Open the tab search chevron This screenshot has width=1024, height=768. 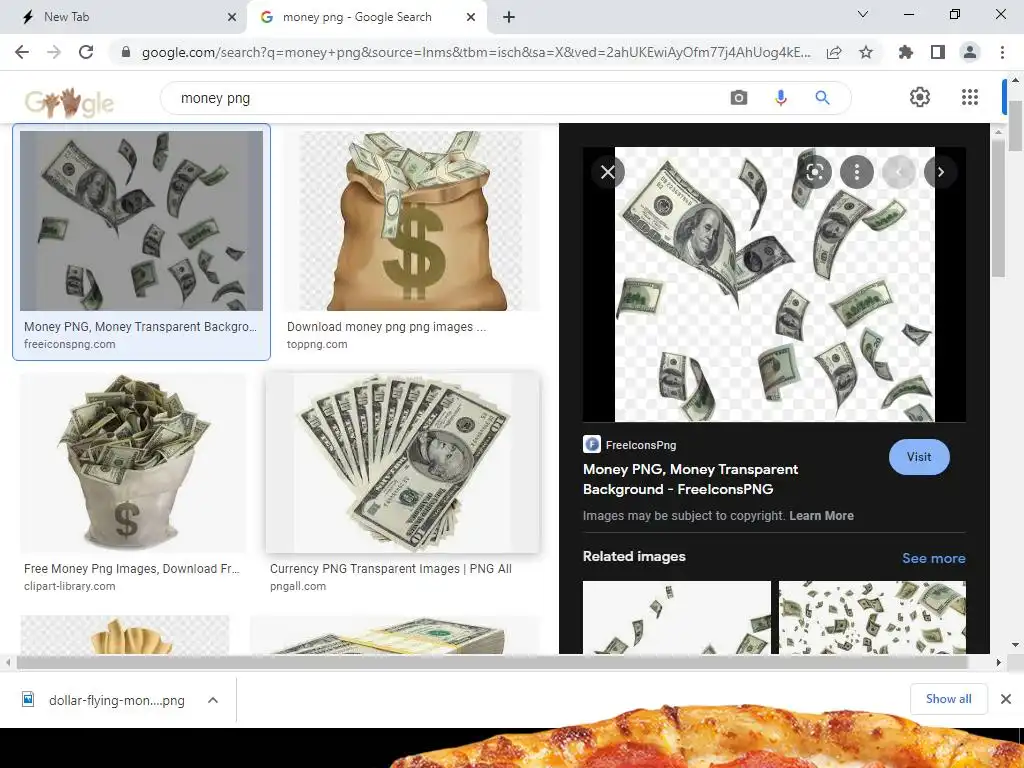863,14
